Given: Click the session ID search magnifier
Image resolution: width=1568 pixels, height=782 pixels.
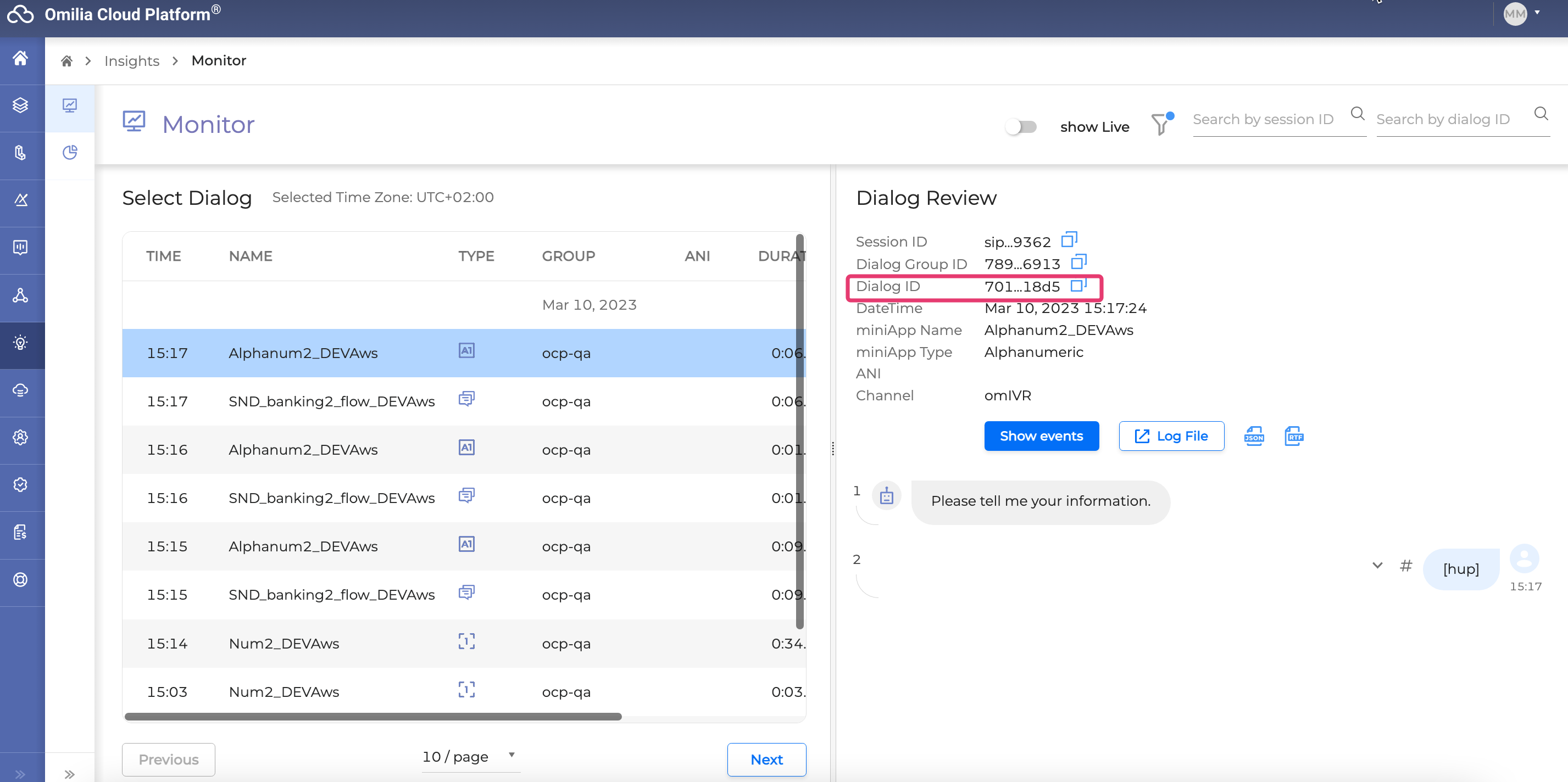Looking at the screenshot, I should click(1357, 114).
